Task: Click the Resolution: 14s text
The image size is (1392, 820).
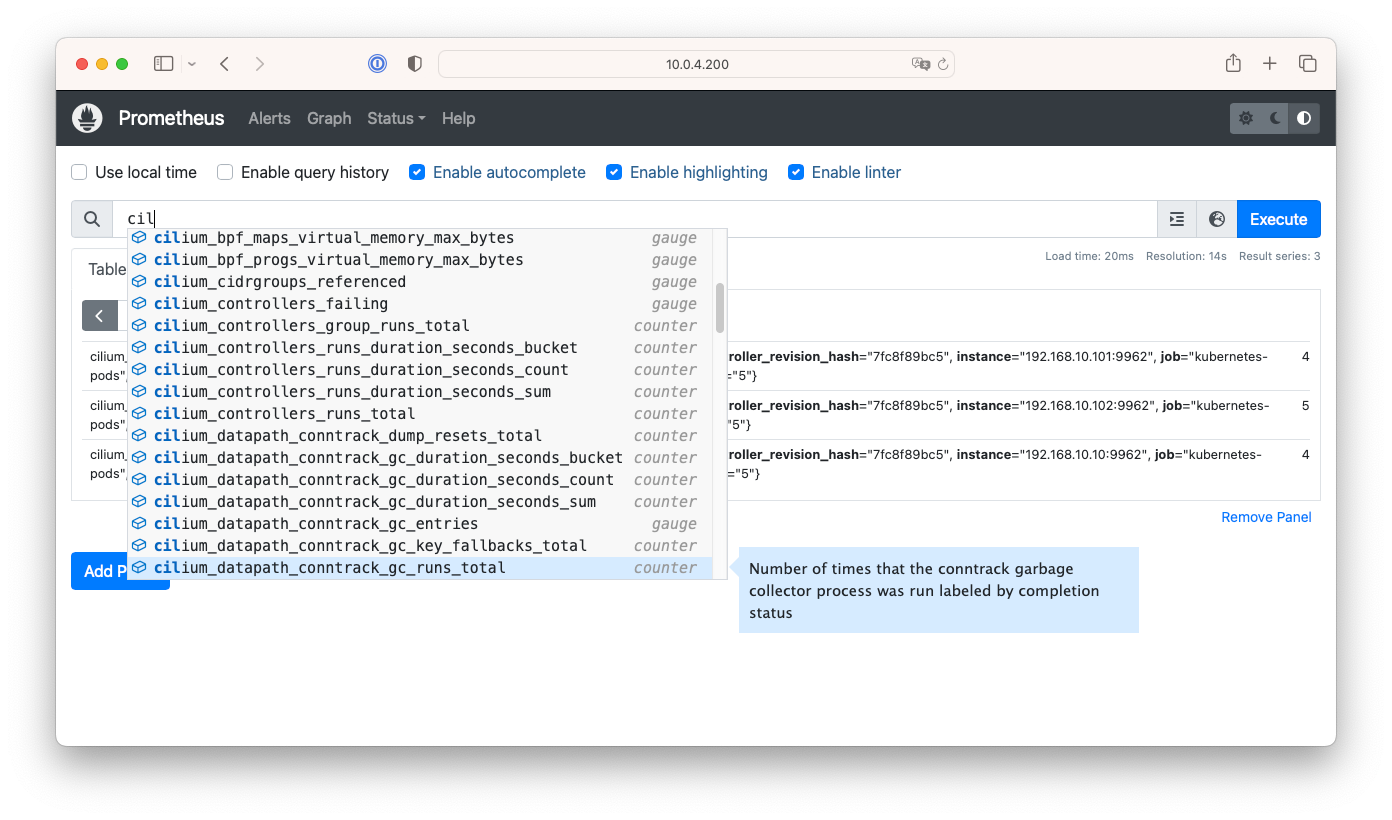Action: point(1186,256)
